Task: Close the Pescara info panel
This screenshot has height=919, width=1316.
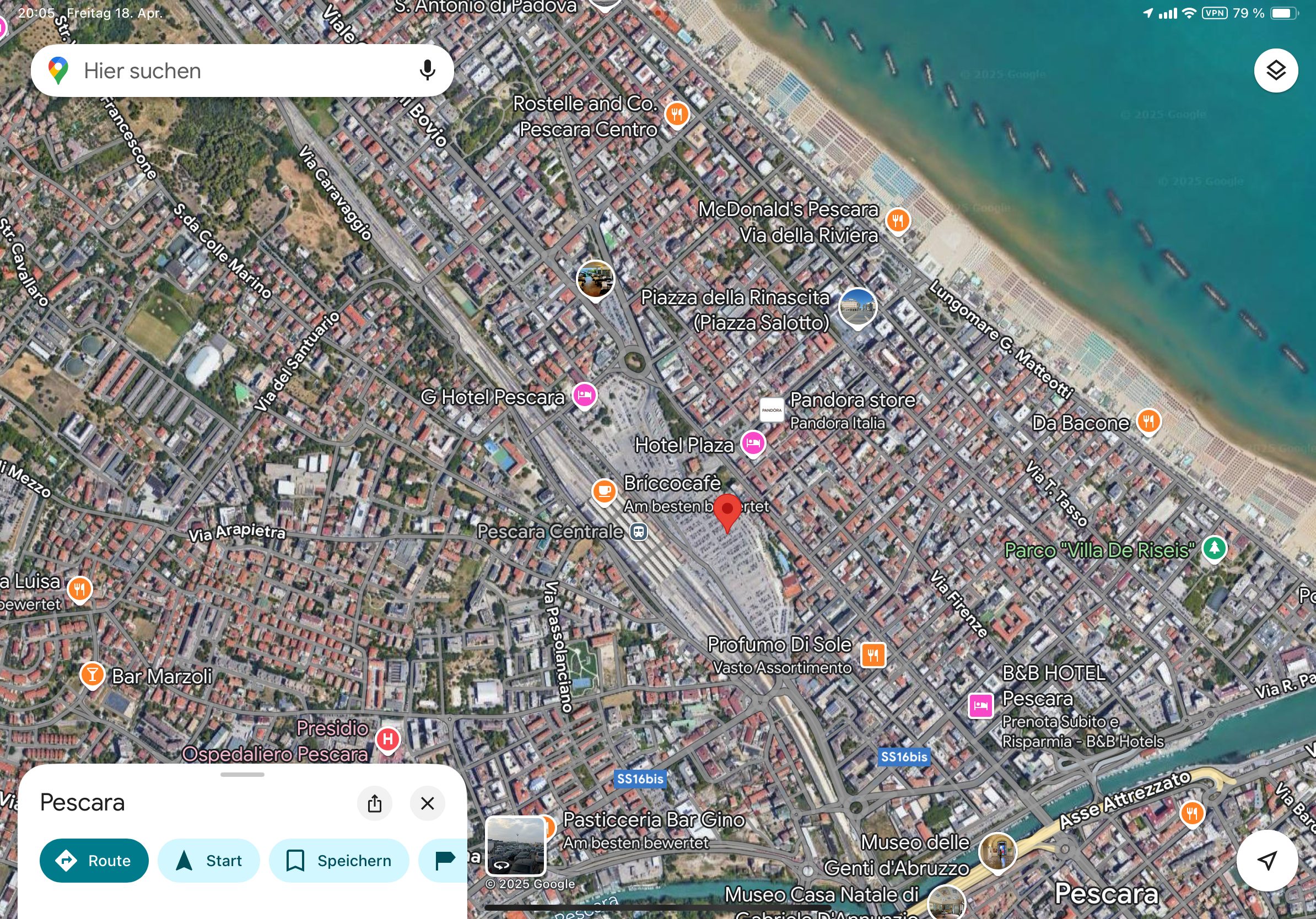Action: [x=427, y=803]
